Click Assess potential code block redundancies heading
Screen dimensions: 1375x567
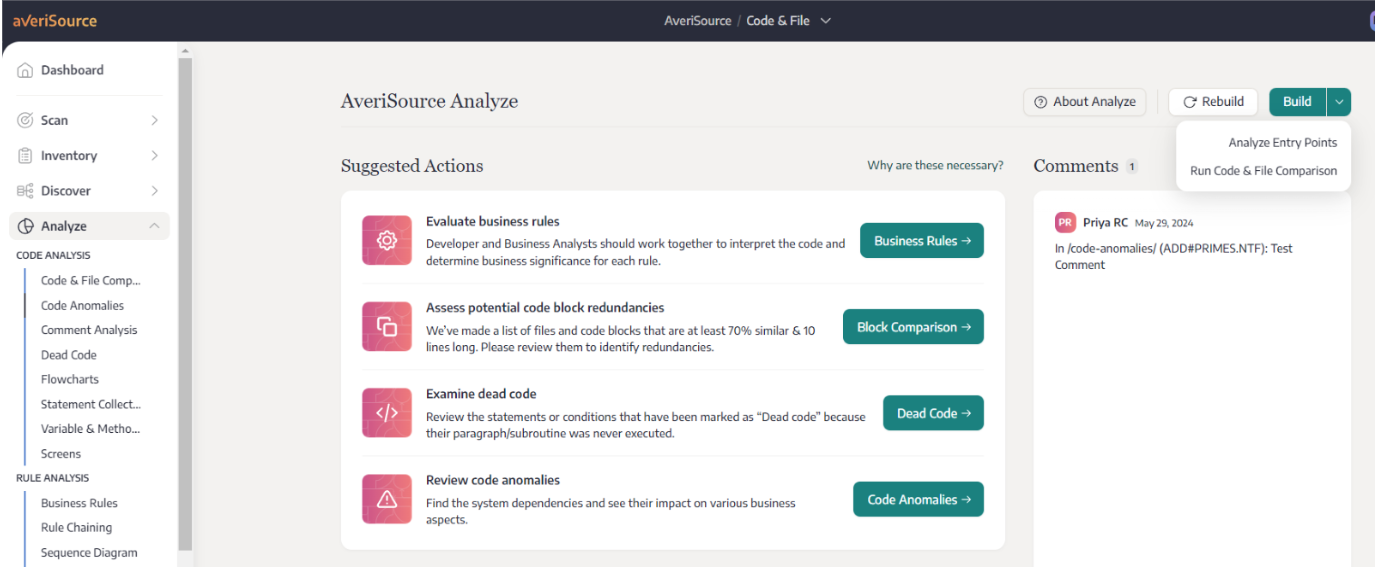click(x=545, y=307)
